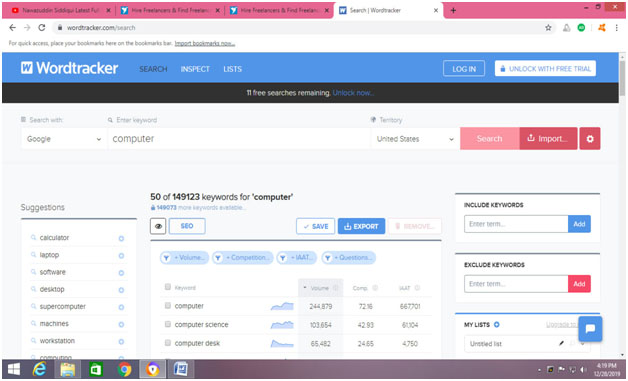This screenshot has height=381, width=628.
Task: View the trend sparkline for computer desk
Action: pos(282,344)
